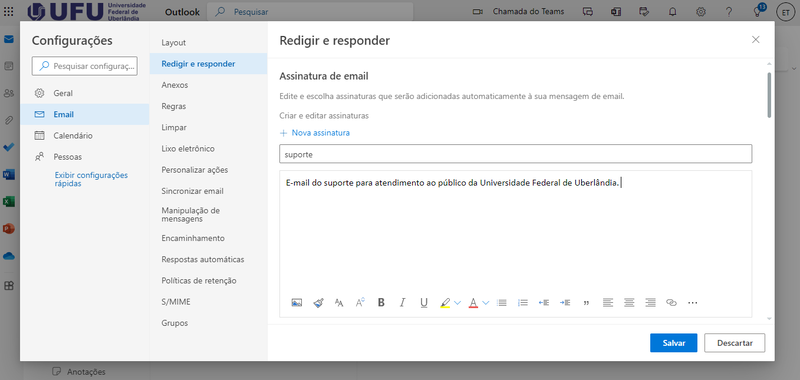Close the Configurações dialog

(x=756, y=40)
